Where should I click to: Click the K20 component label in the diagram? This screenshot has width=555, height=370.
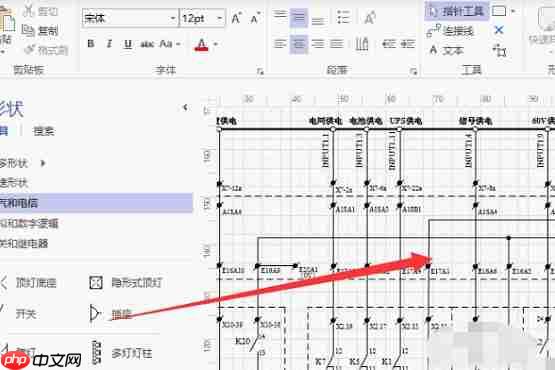(242, 341)
